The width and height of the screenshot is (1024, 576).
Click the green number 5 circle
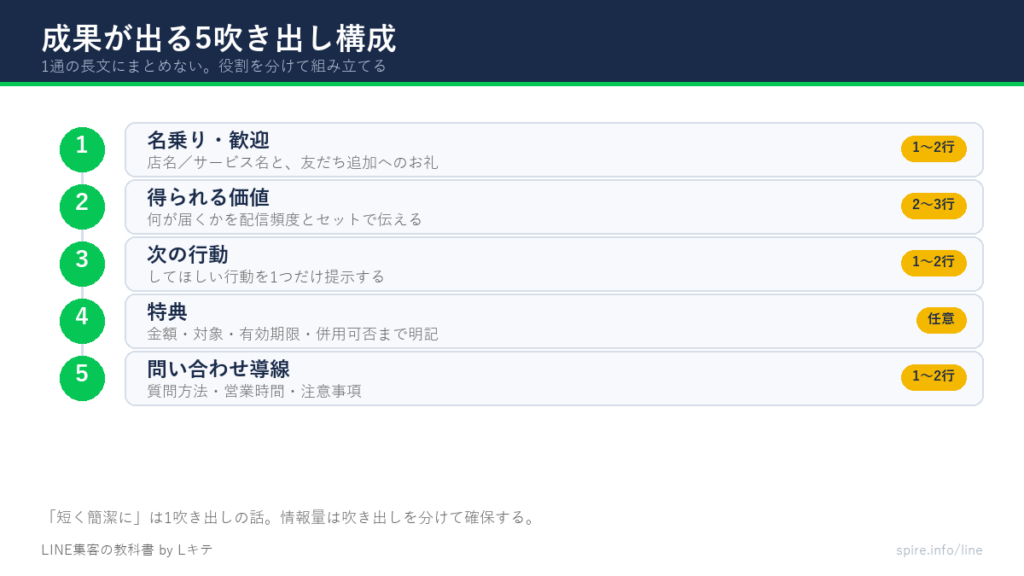pos(82,378)
